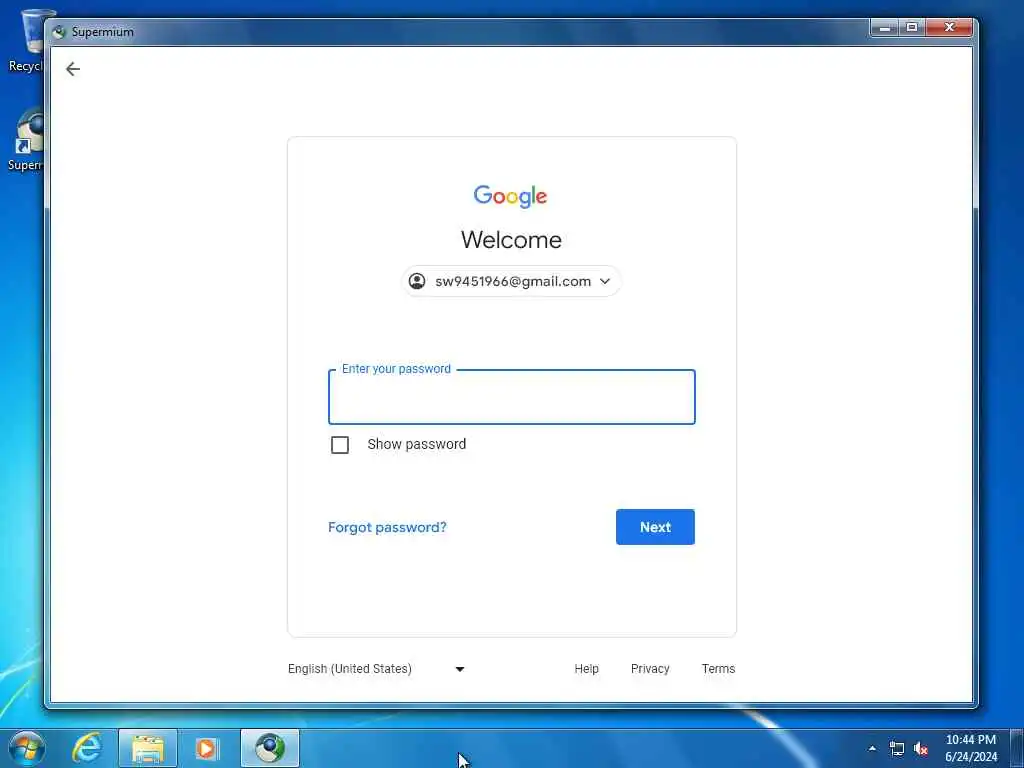Open the Terms link
Image resolution: width=1024 pixels, height=768 pixels.
(718, 669)
